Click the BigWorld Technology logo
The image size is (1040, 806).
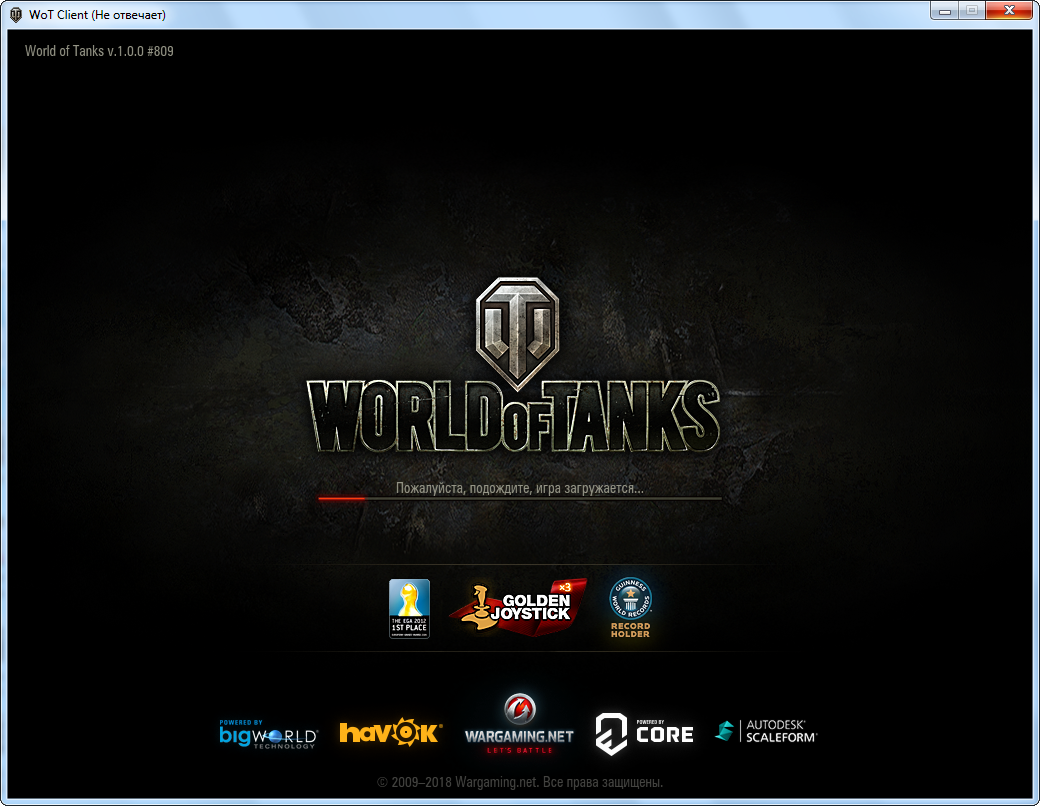[x=269, y=734]
